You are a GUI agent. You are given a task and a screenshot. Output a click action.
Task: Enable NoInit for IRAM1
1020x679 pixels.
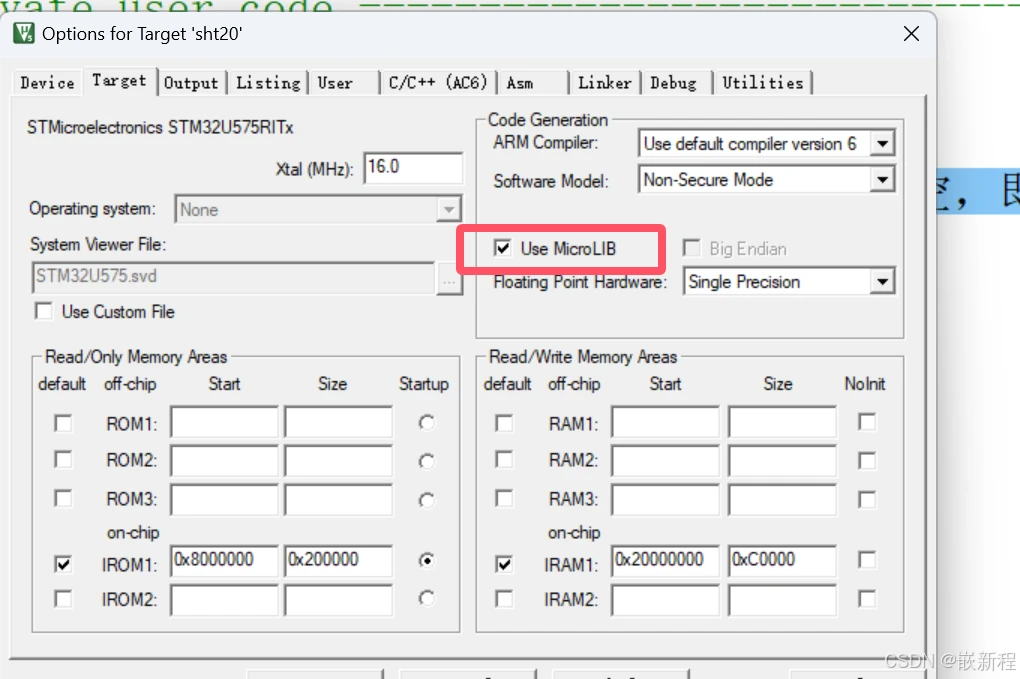(x=867, y=560)
